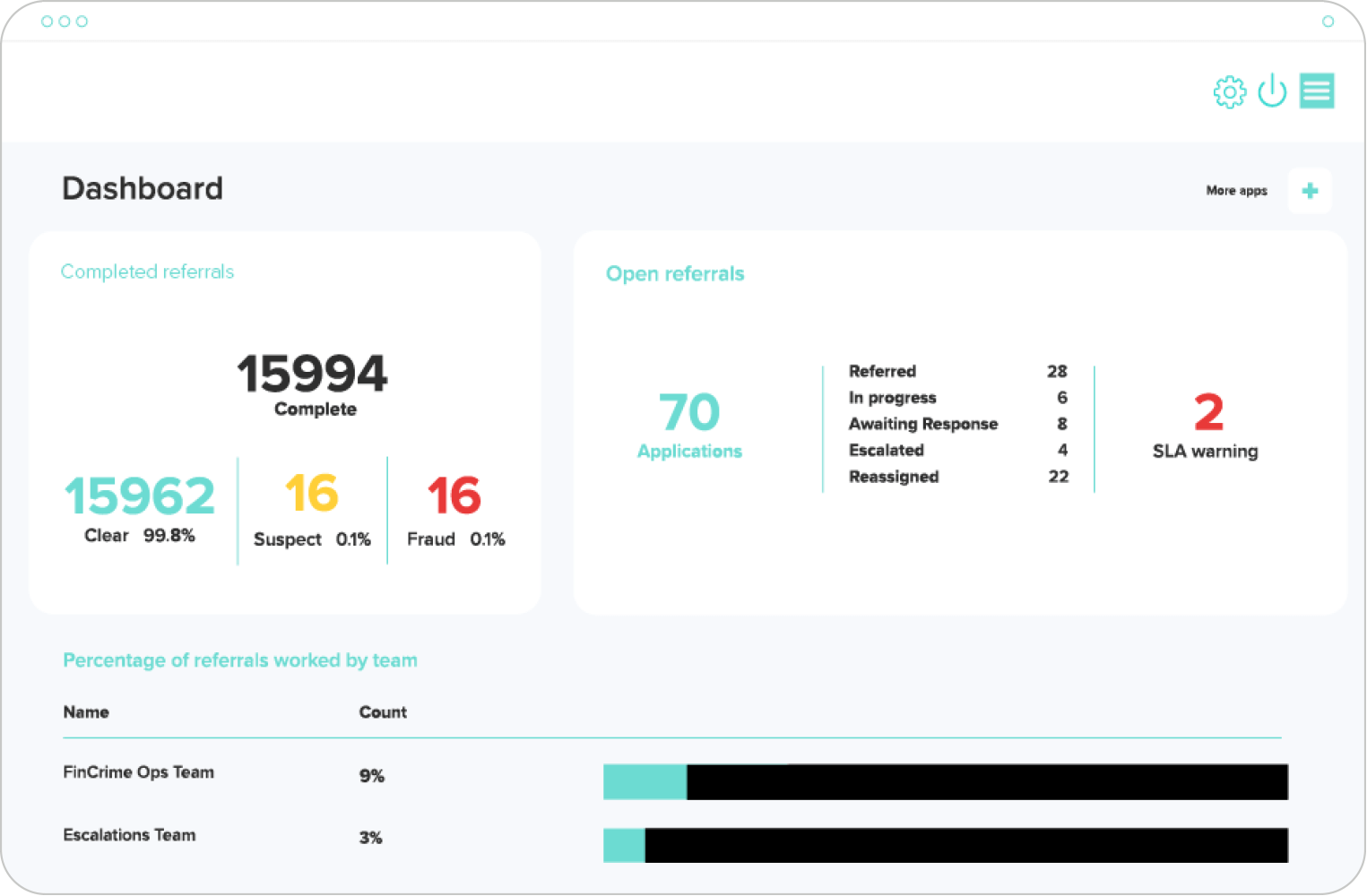Open the Dashboard heading
Viewport: 1367px width, 896px height.
(x=142, y=188)
